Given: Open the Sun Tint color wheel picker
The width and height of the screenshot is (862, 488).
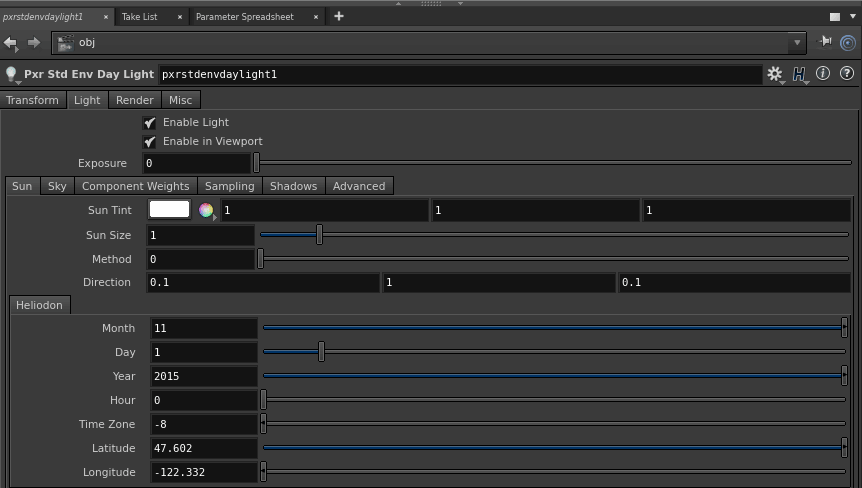Looking at the screenshot, I should [206, 210].
